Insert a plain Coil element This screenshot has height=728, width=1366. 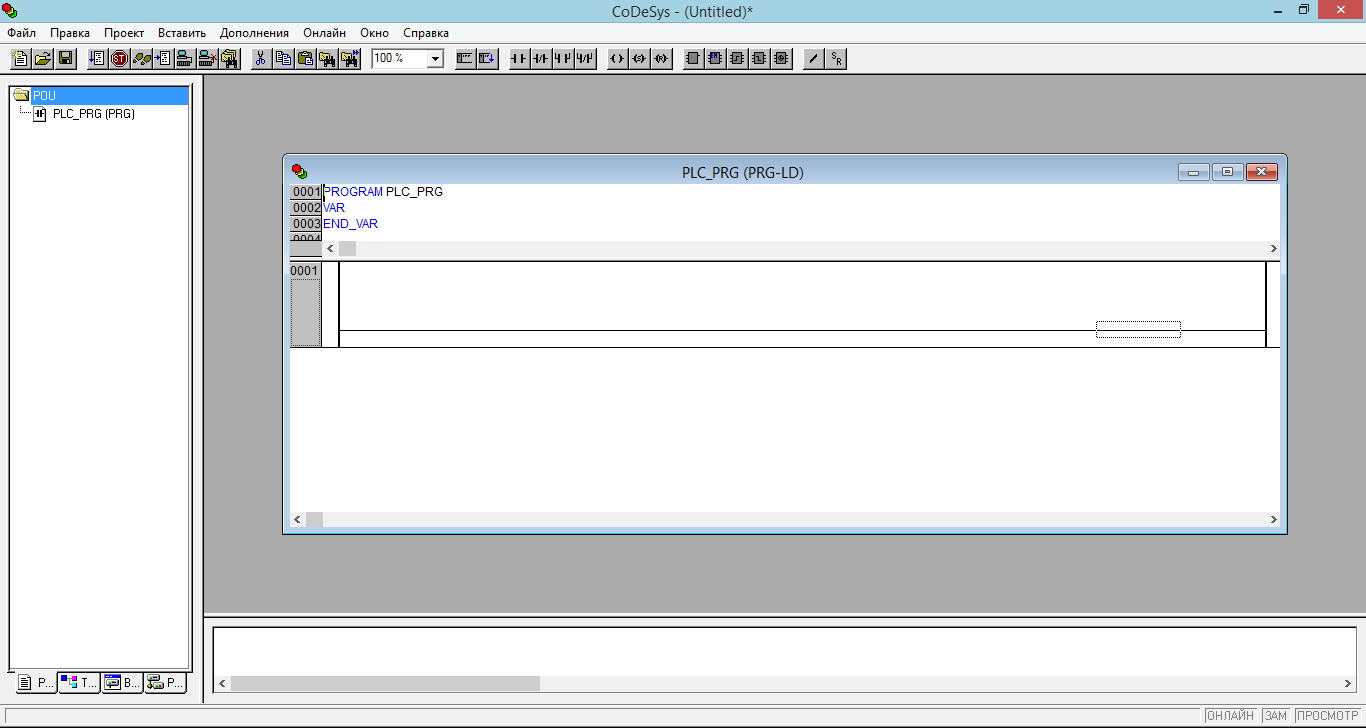[617, 59]
